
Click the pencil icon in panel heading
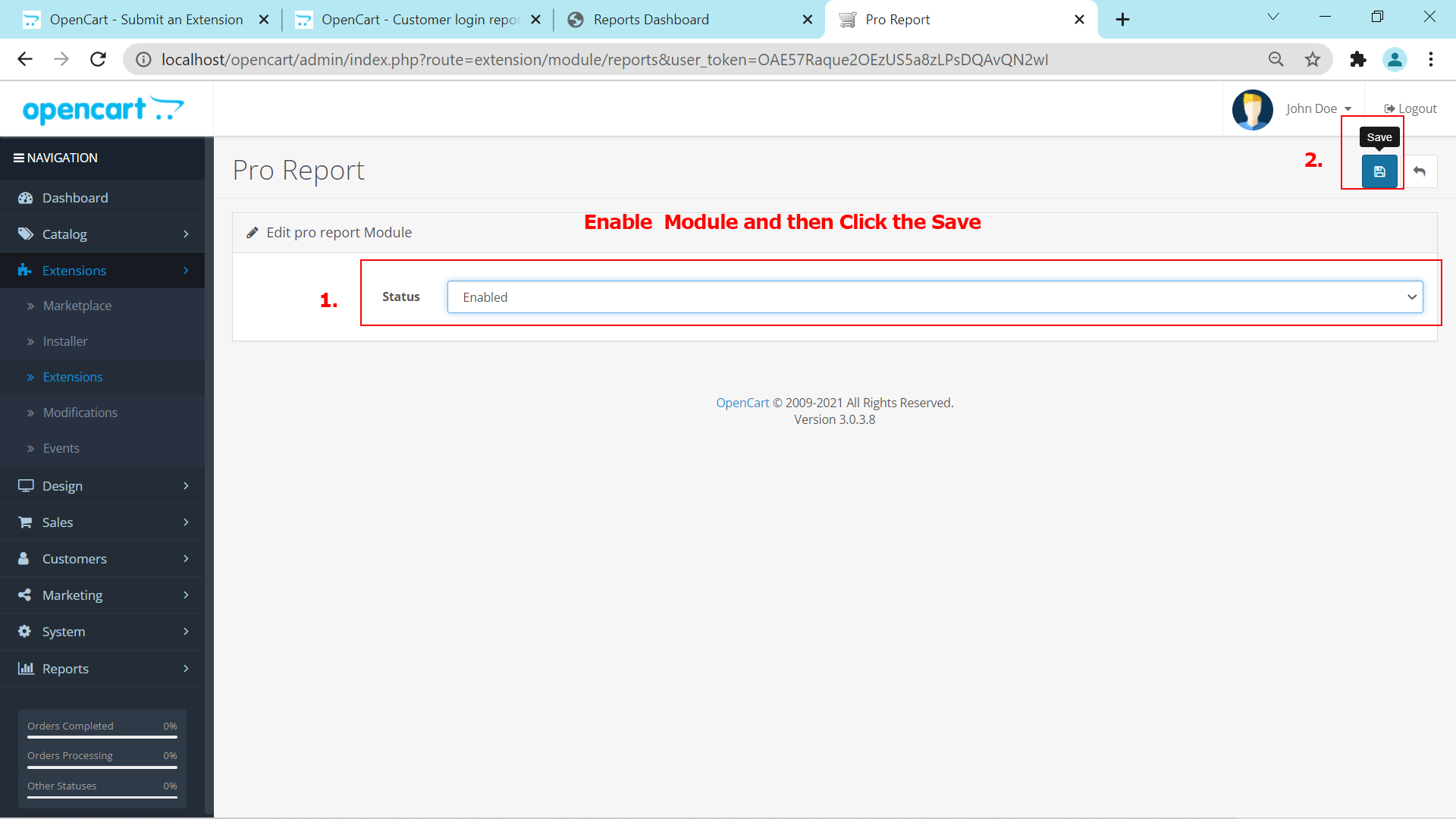click(x=253, y=233)
